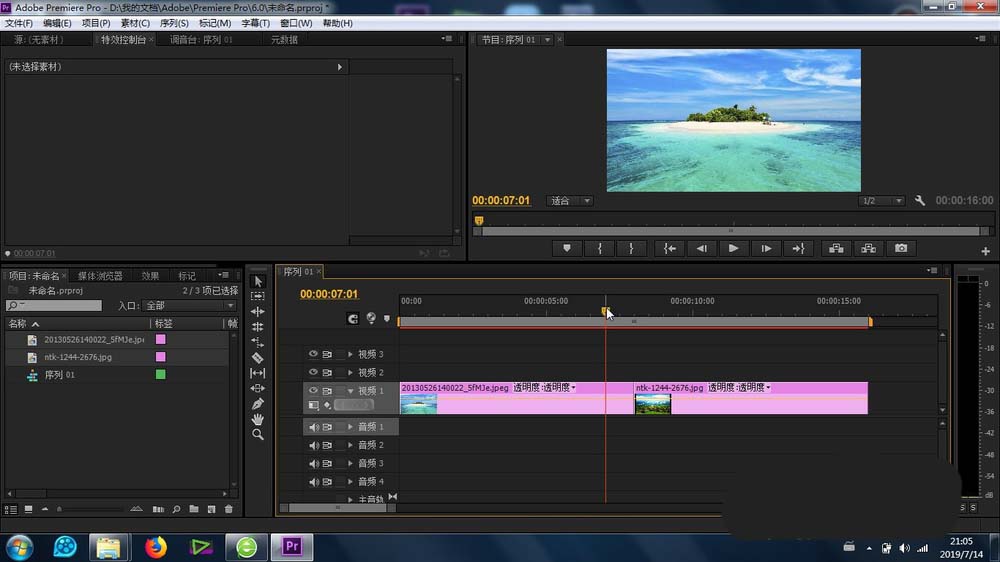Viewport: 1000px width, 562px height.
Task: Select the Pen tool in the tools panel
Action: coord(257,404)
